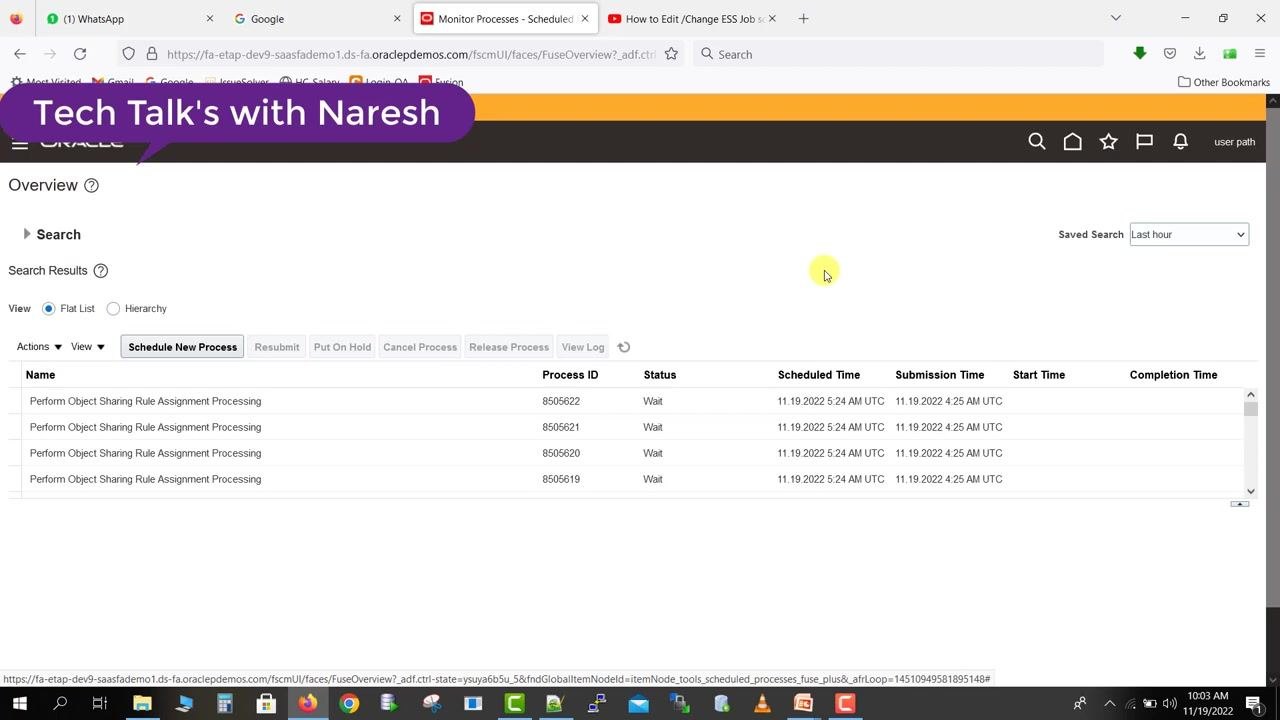The image size is (1280, 720).
Task: Open the user path account menu
Action: point(1234,142)
